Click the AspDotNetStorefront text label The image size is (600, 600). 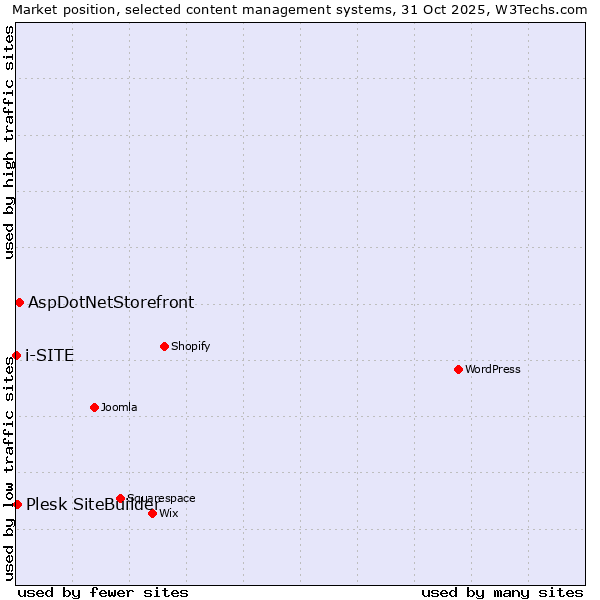pos(111,302)
